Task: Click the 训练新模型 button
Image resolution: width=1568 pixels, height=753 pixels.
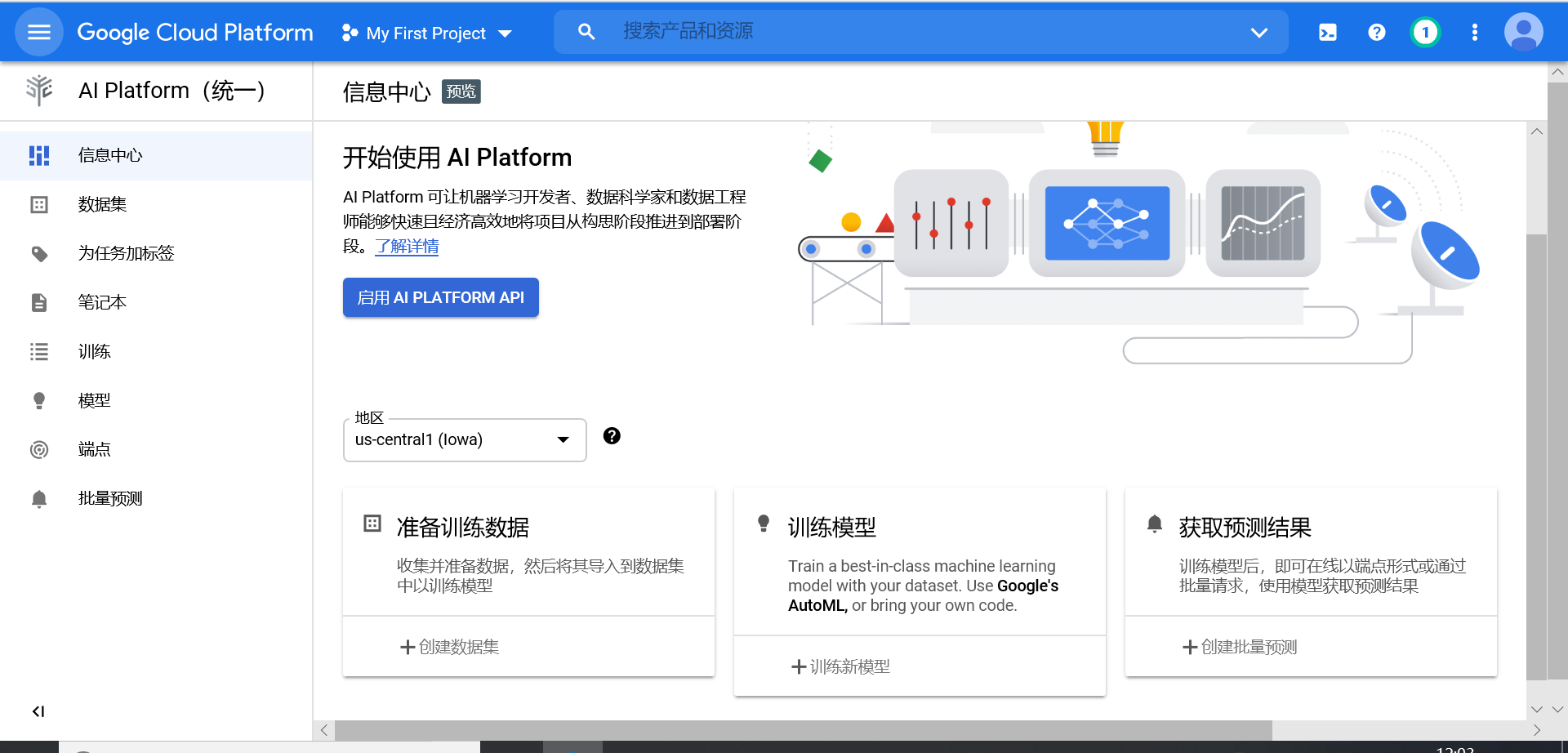Action: pos(841,666)
